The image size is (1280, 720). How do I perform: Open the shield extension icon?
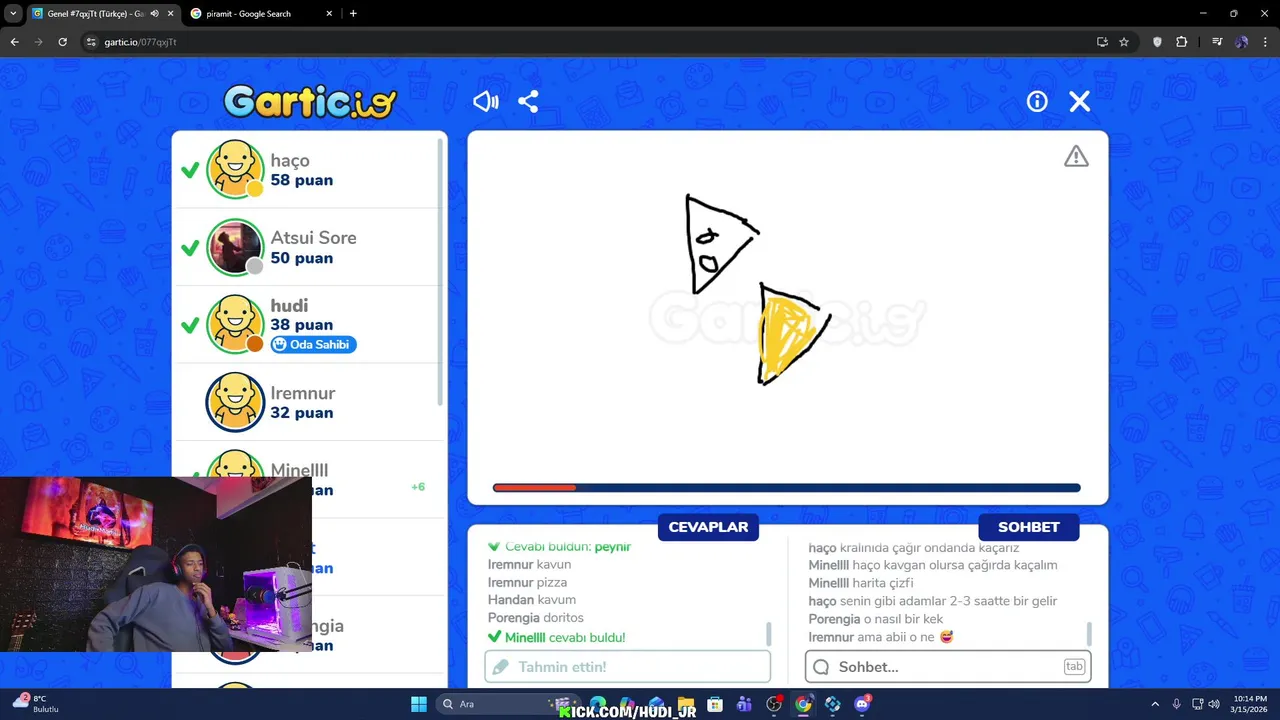click(x=1157, y=42)
